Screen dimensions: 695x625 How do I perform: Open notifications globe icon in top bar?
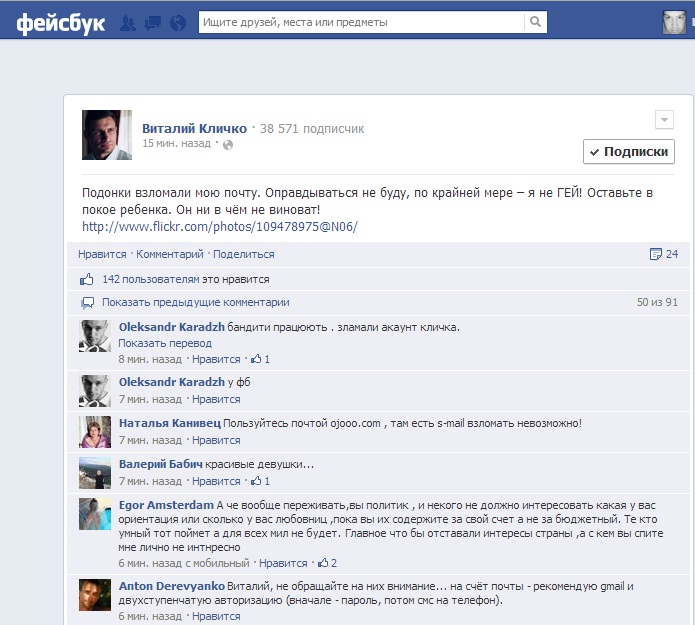tap(178, 23)
